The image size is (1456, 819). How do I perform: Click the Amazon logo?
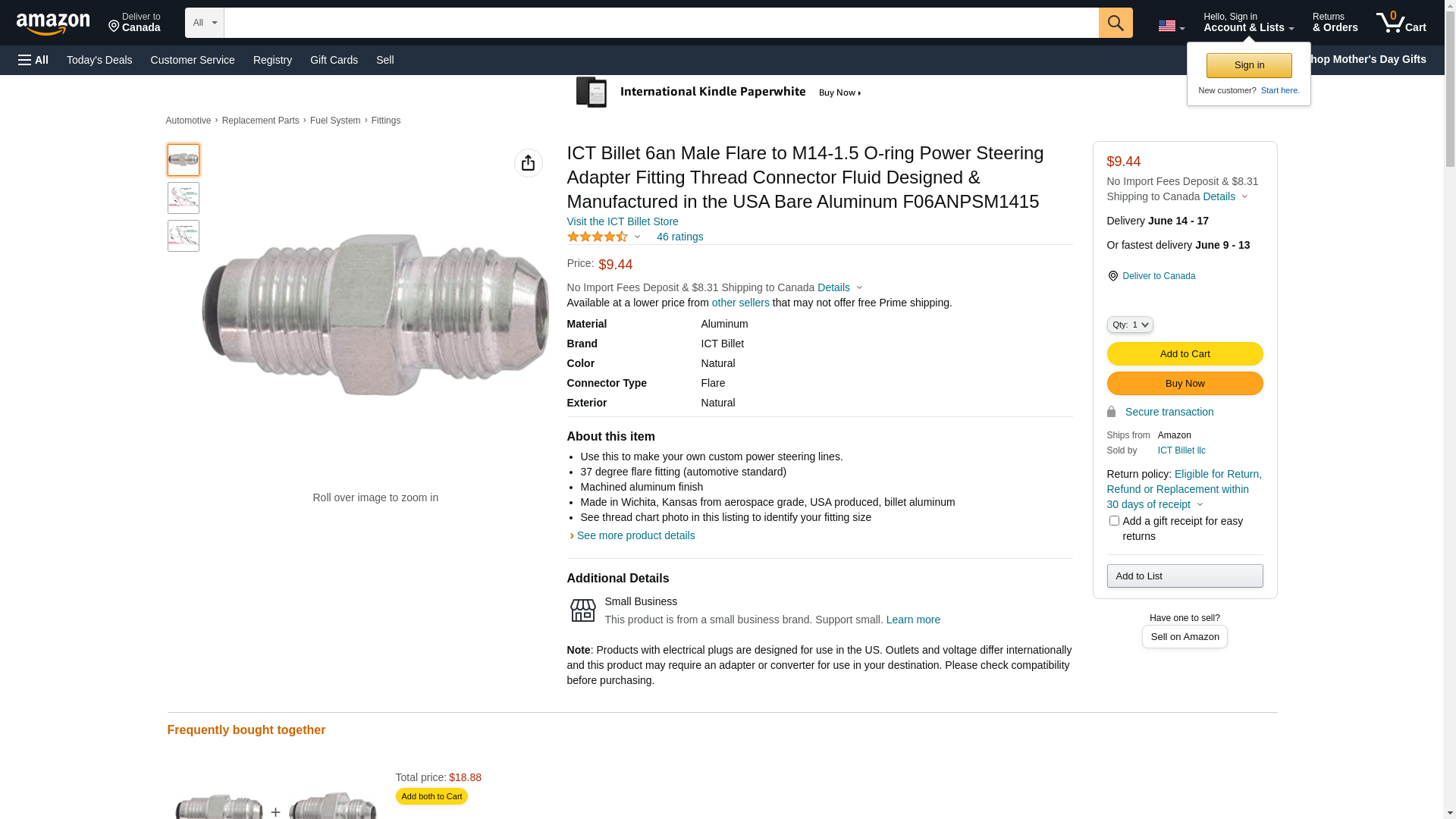[x=53, y=24]
